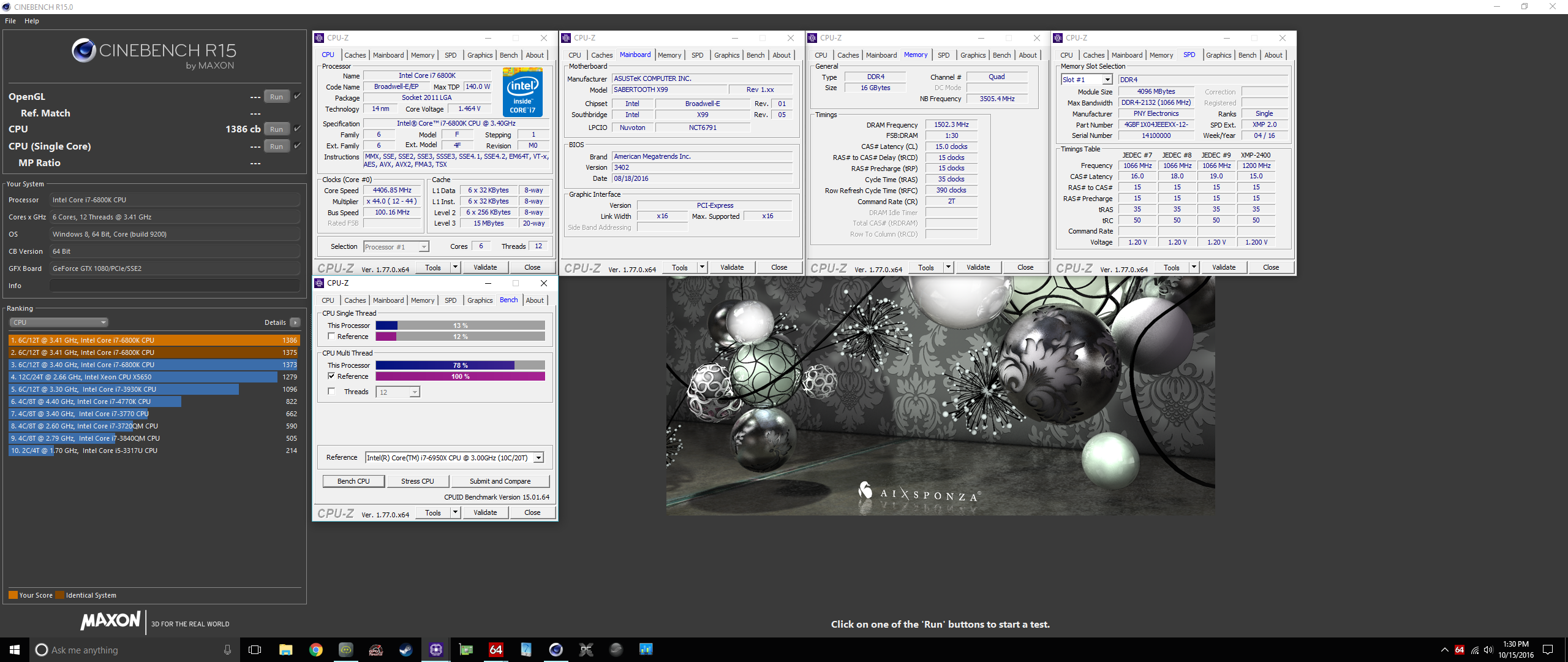
Task: Switch to CPU-Z purple chip taskbar icon
Action: click(x=435, y=650)
